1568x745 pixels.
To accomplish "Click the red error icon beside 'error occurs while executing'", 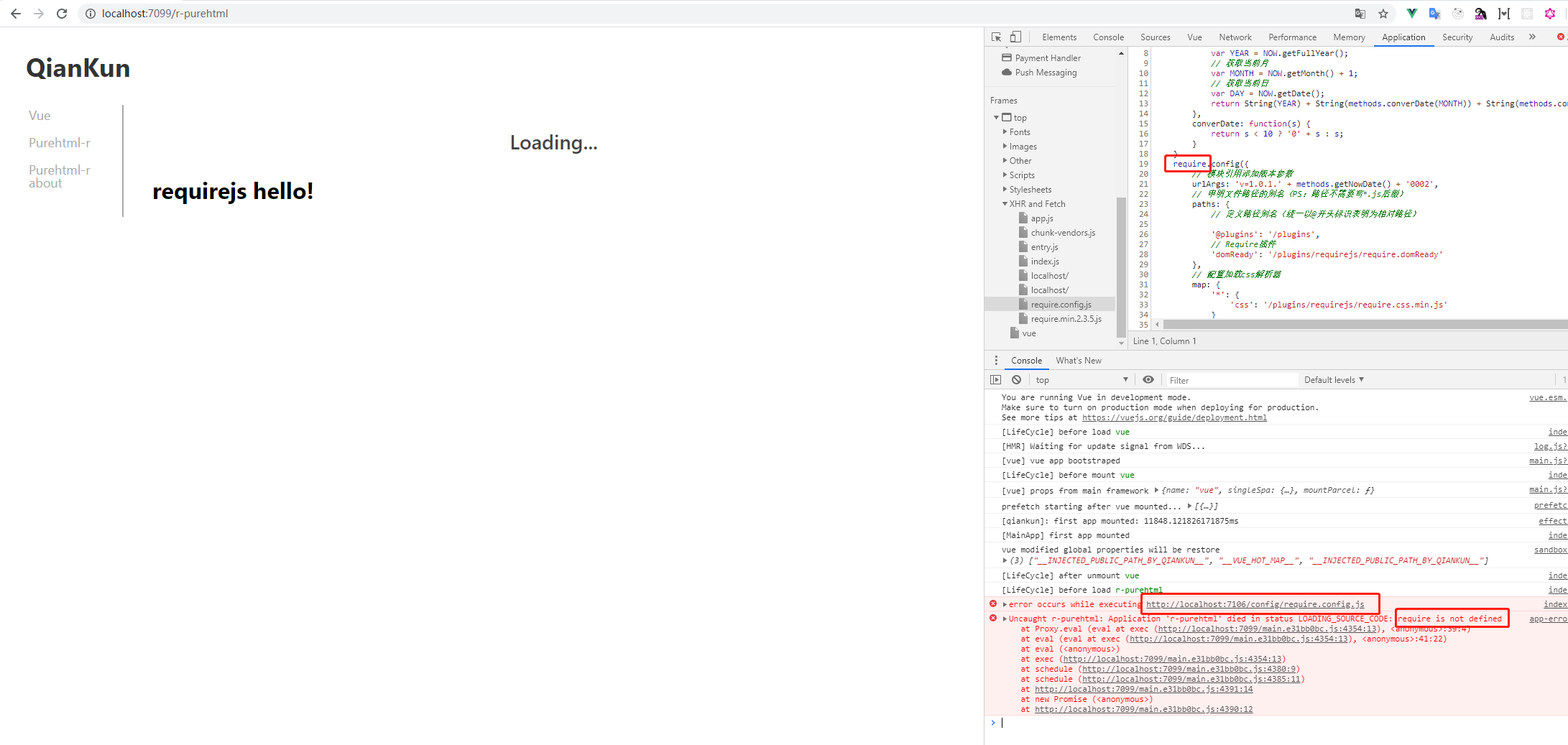I will pyautogui.click(x=993, y=604).
